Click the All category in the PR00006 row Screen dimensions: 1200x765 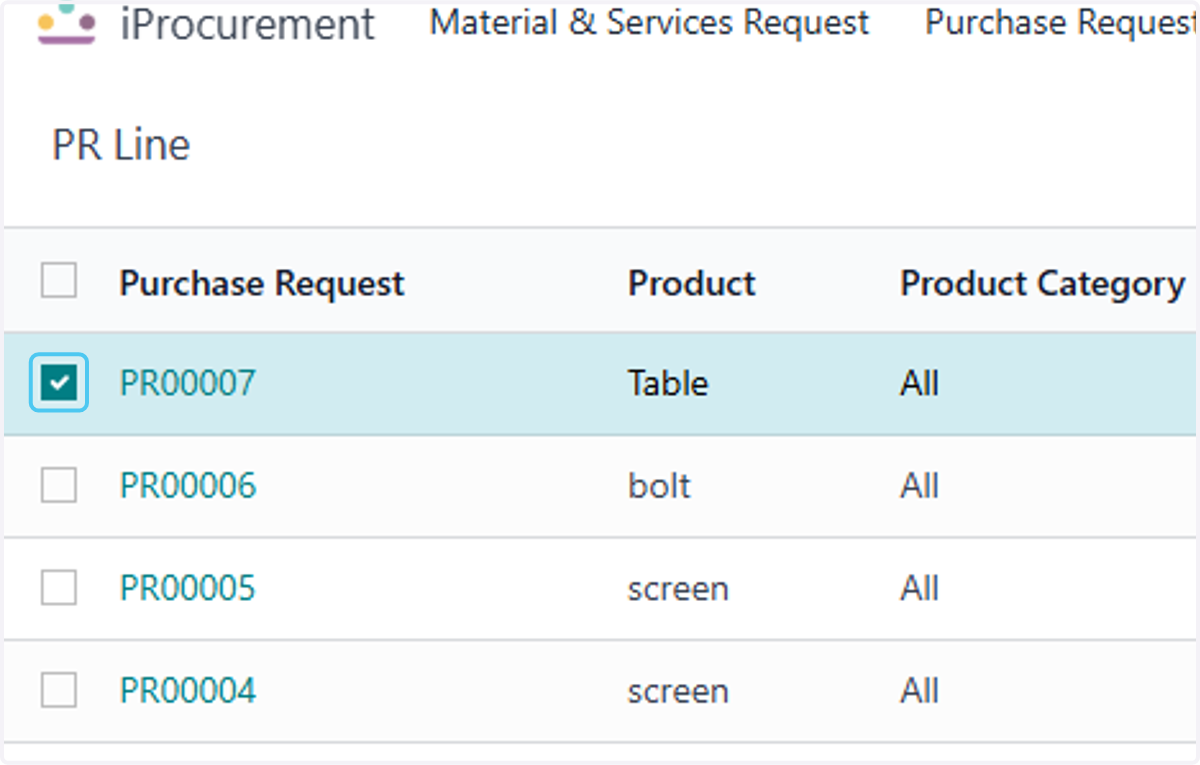point(919,486)
